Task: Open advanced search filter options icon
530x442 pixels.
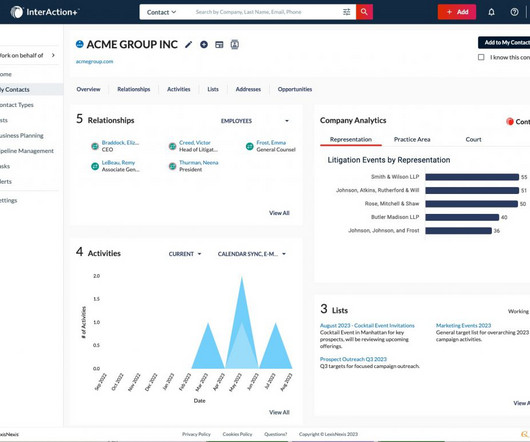Action: pos(346,12)
